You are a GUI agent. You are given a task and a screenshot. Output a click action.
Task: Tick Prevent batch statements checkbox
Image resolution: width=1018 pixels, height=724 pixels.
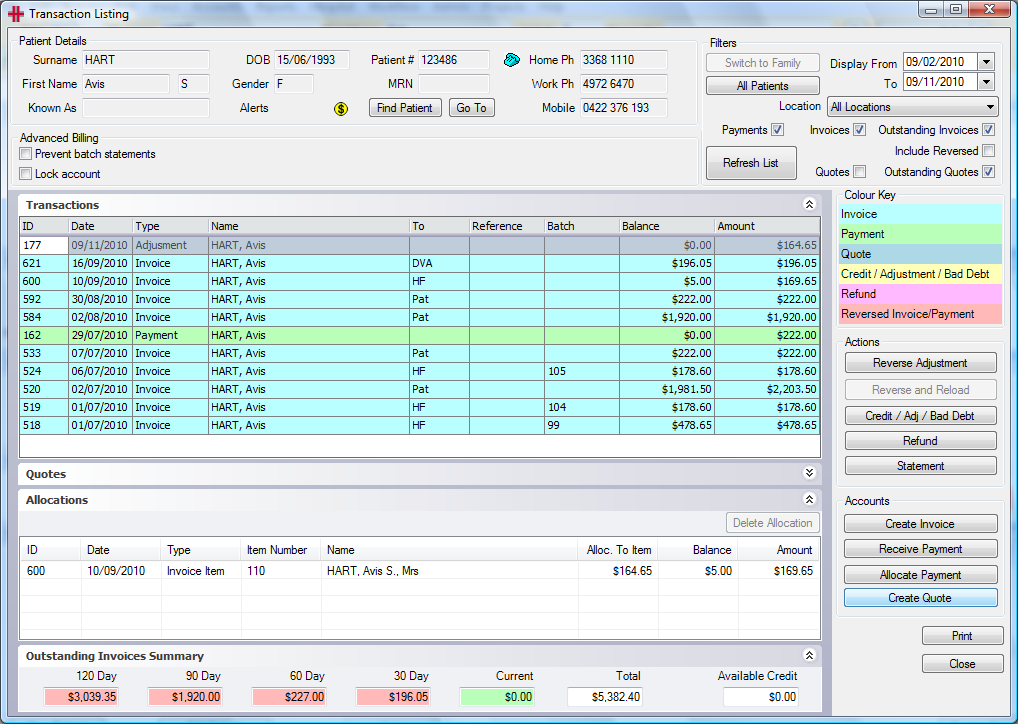tap(26, 154)
